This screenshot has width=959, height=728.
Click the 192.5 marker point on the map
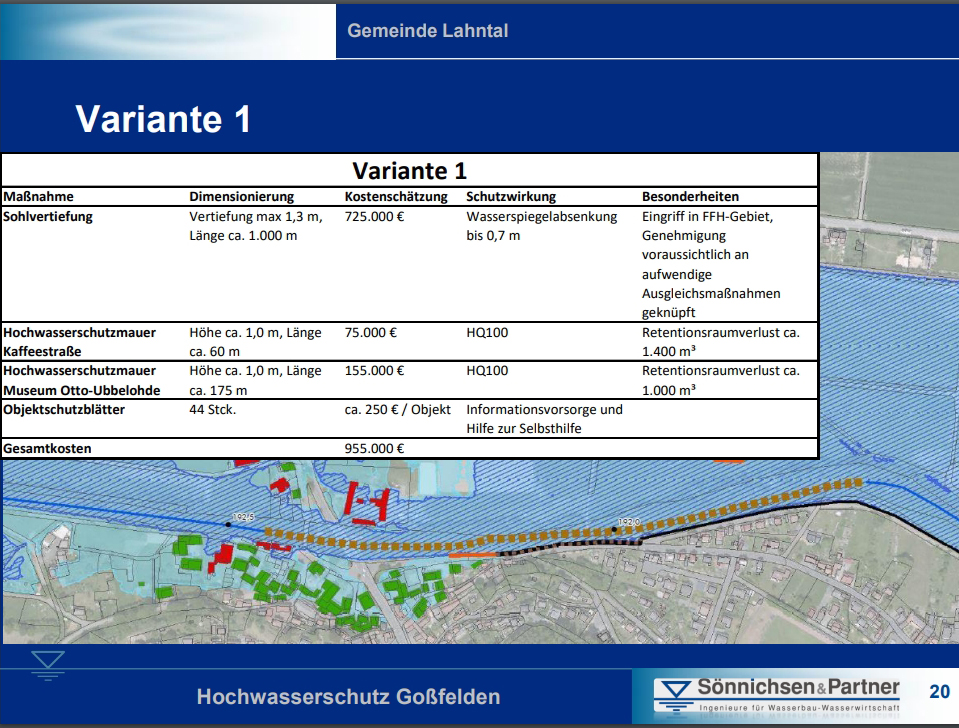(229, 523)
